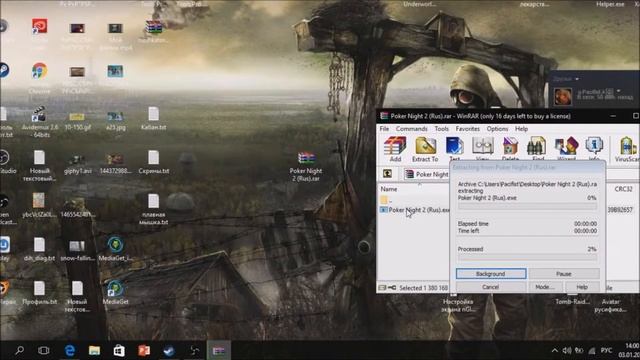
Task: Click the Test archive toolbar icon
Action: [x=454, y=149]
